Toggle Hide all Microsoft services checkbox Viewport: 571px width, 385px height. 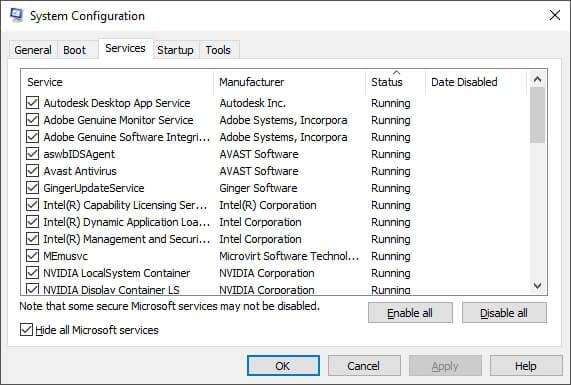tap(26, 330)
